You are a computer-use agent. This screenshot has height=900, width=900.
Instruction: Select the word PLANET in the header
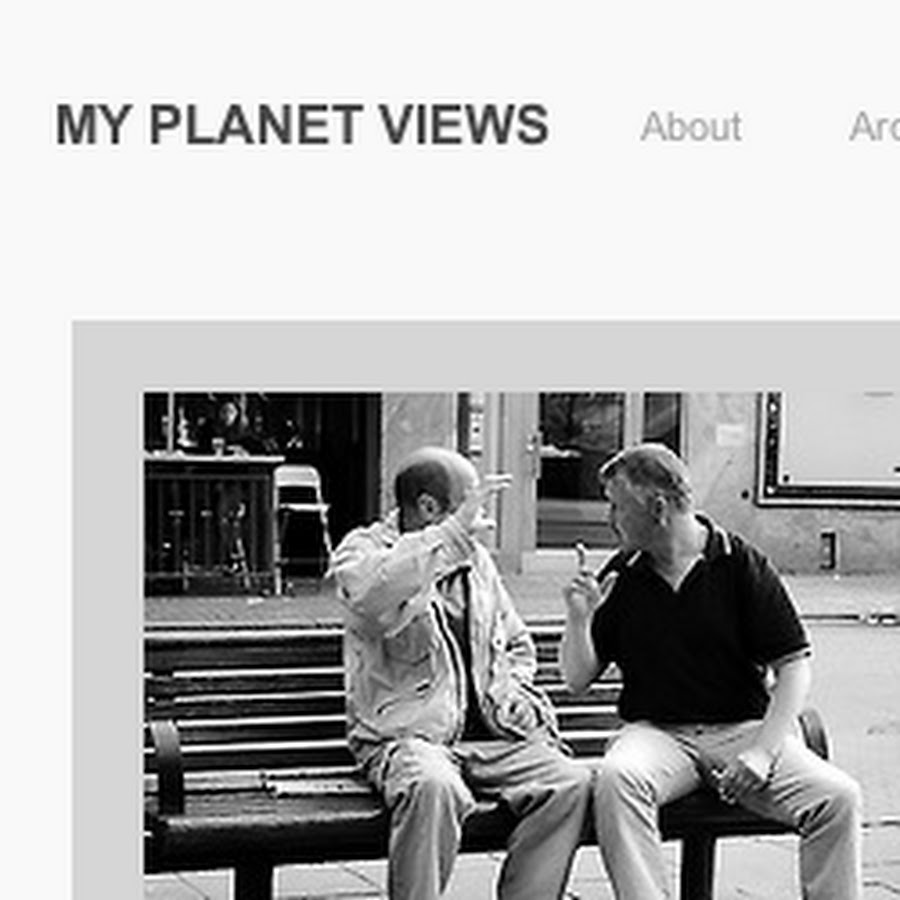(x=255, y=125)
